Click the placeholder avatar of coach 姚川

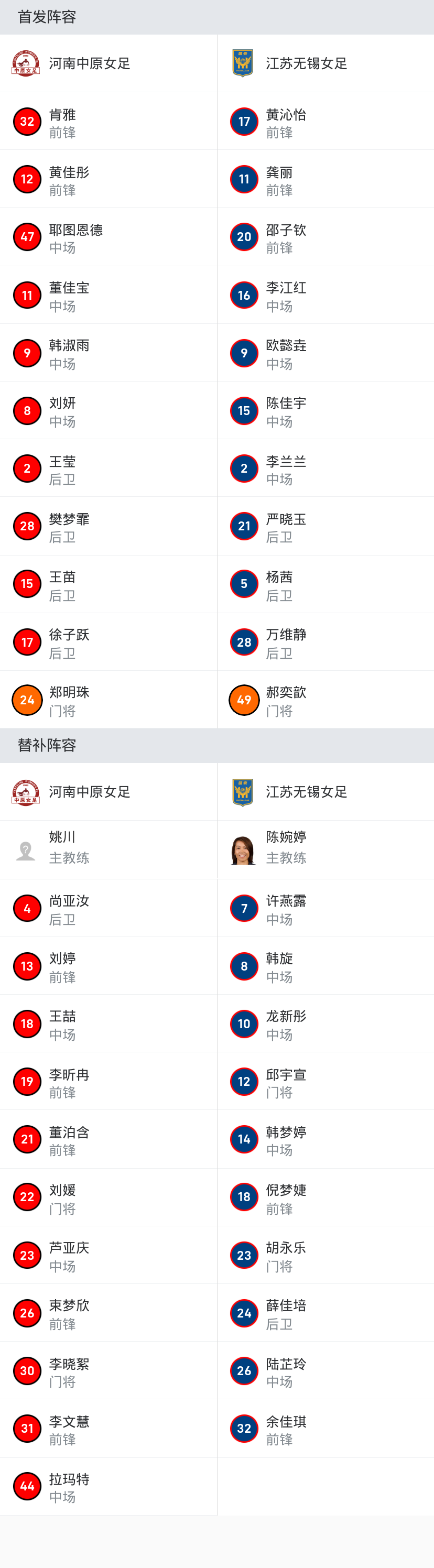click(26, 850)
